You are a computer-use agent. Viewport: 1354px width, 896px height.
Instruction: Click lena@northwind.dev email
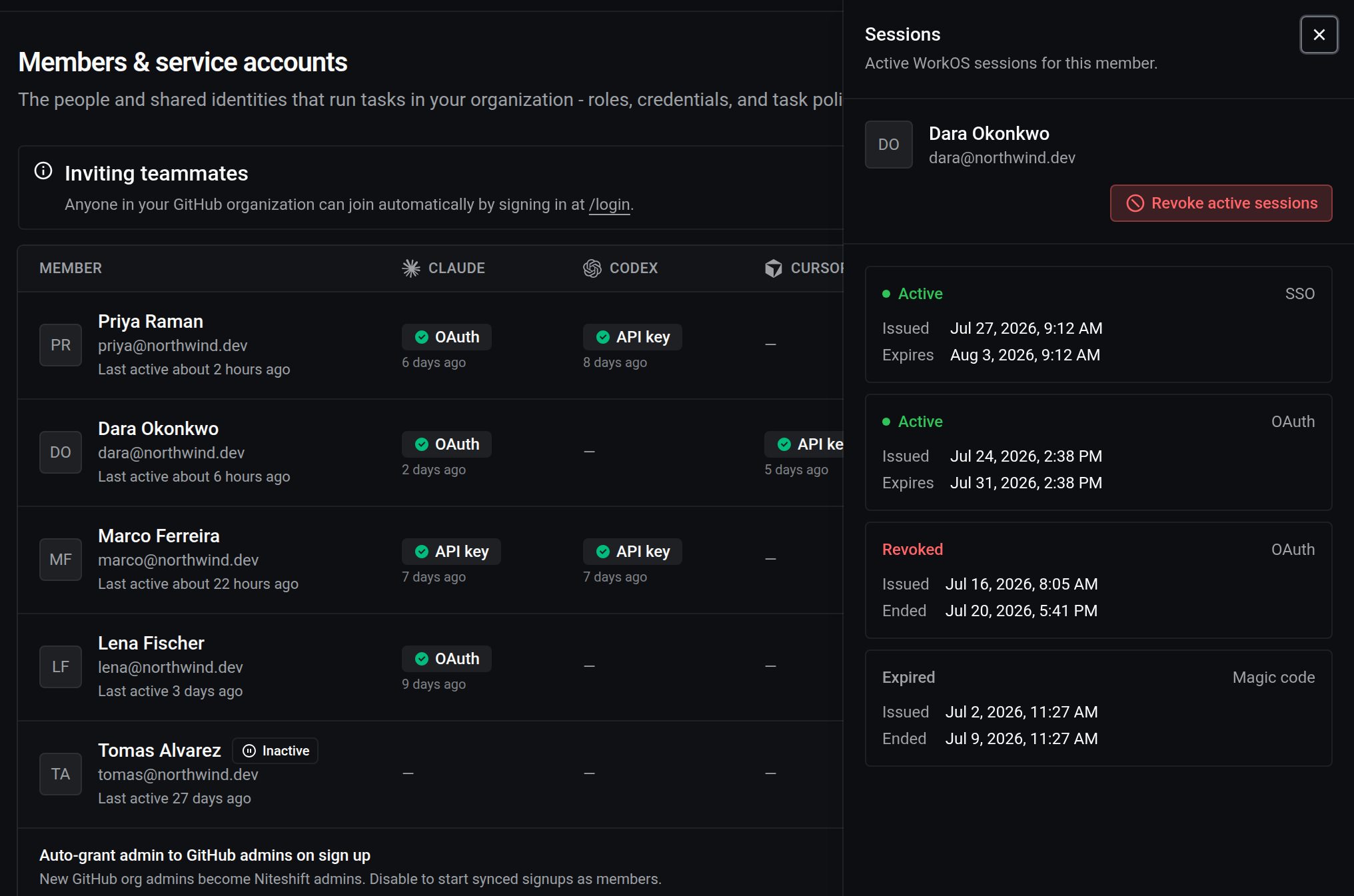pos(171,668)
